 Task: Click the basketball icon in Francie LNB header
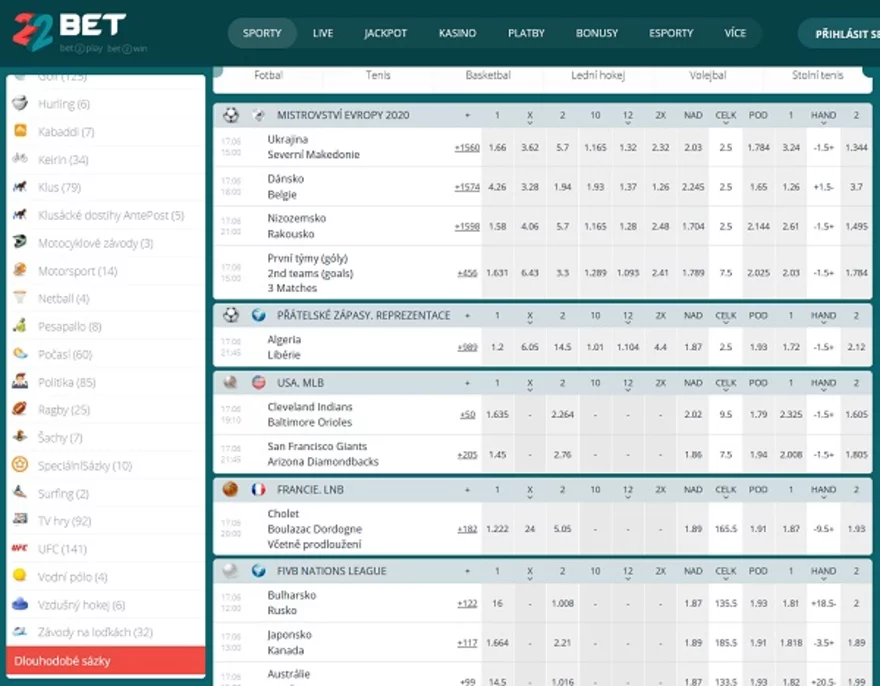[231, 490]
